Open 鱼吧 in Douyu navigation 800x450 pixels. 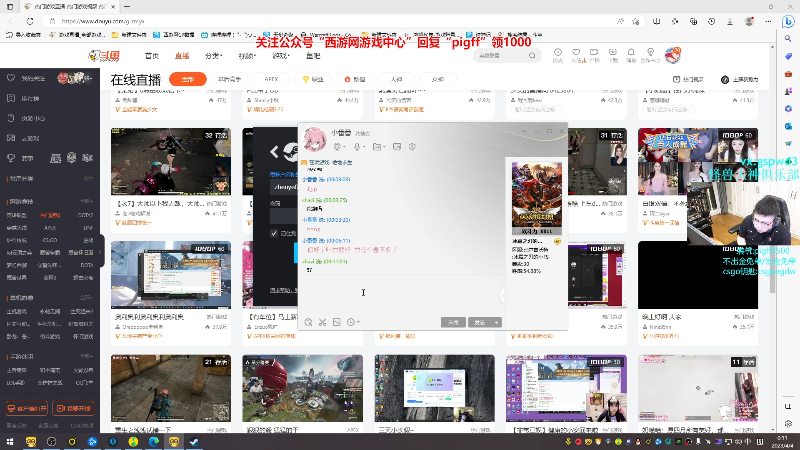313,56
